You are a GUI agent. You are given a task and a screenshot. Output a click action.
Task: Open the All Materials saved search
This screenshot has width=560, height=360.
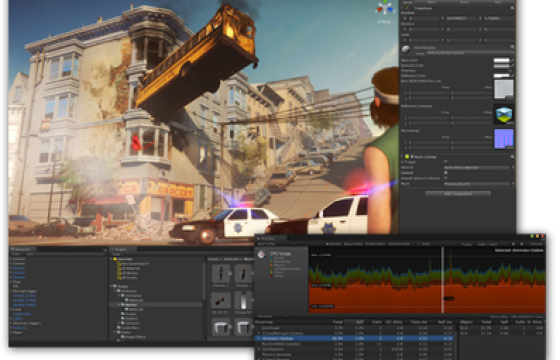129,268
